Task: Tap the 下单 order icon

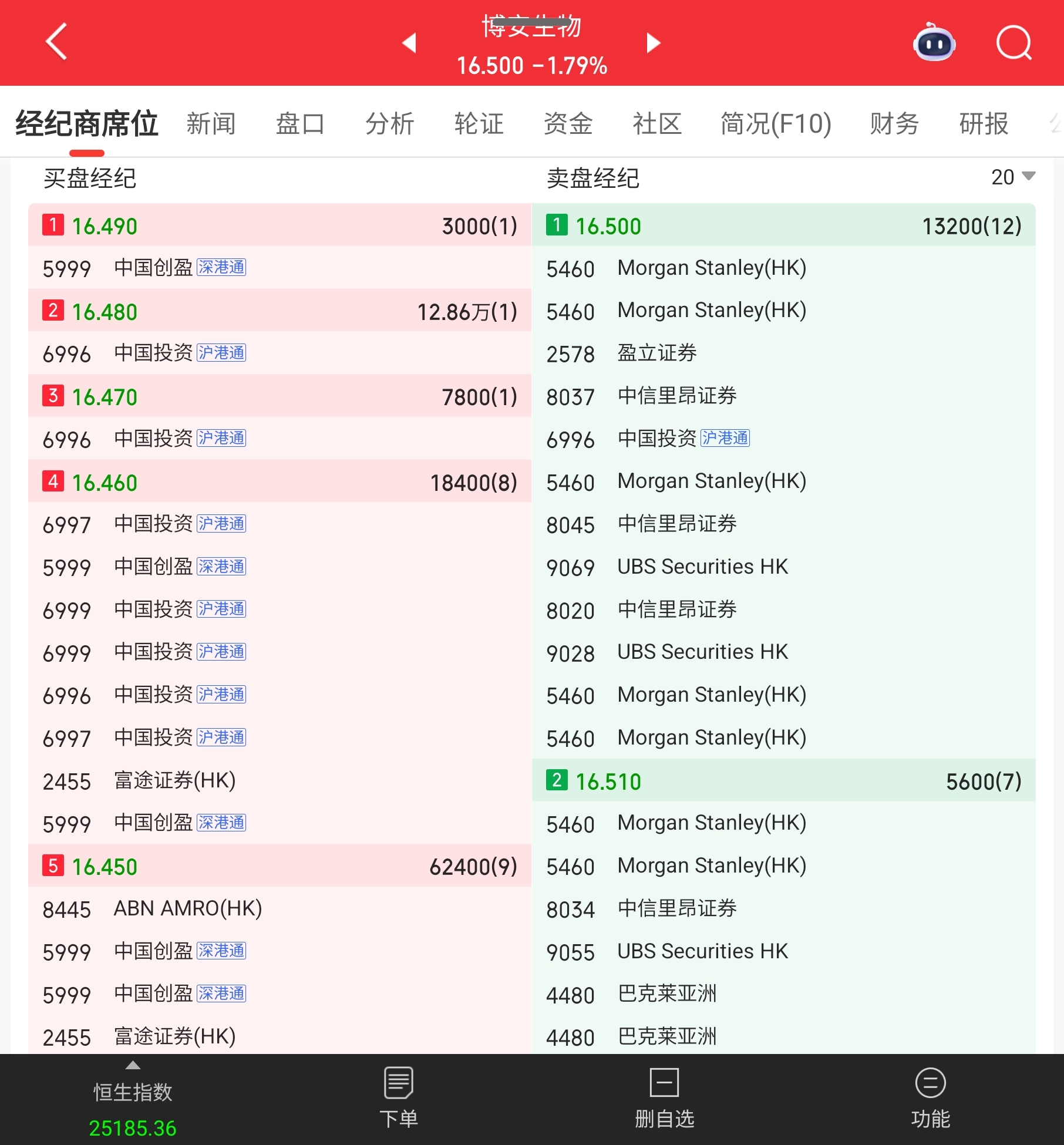Action: point(399,1083)
